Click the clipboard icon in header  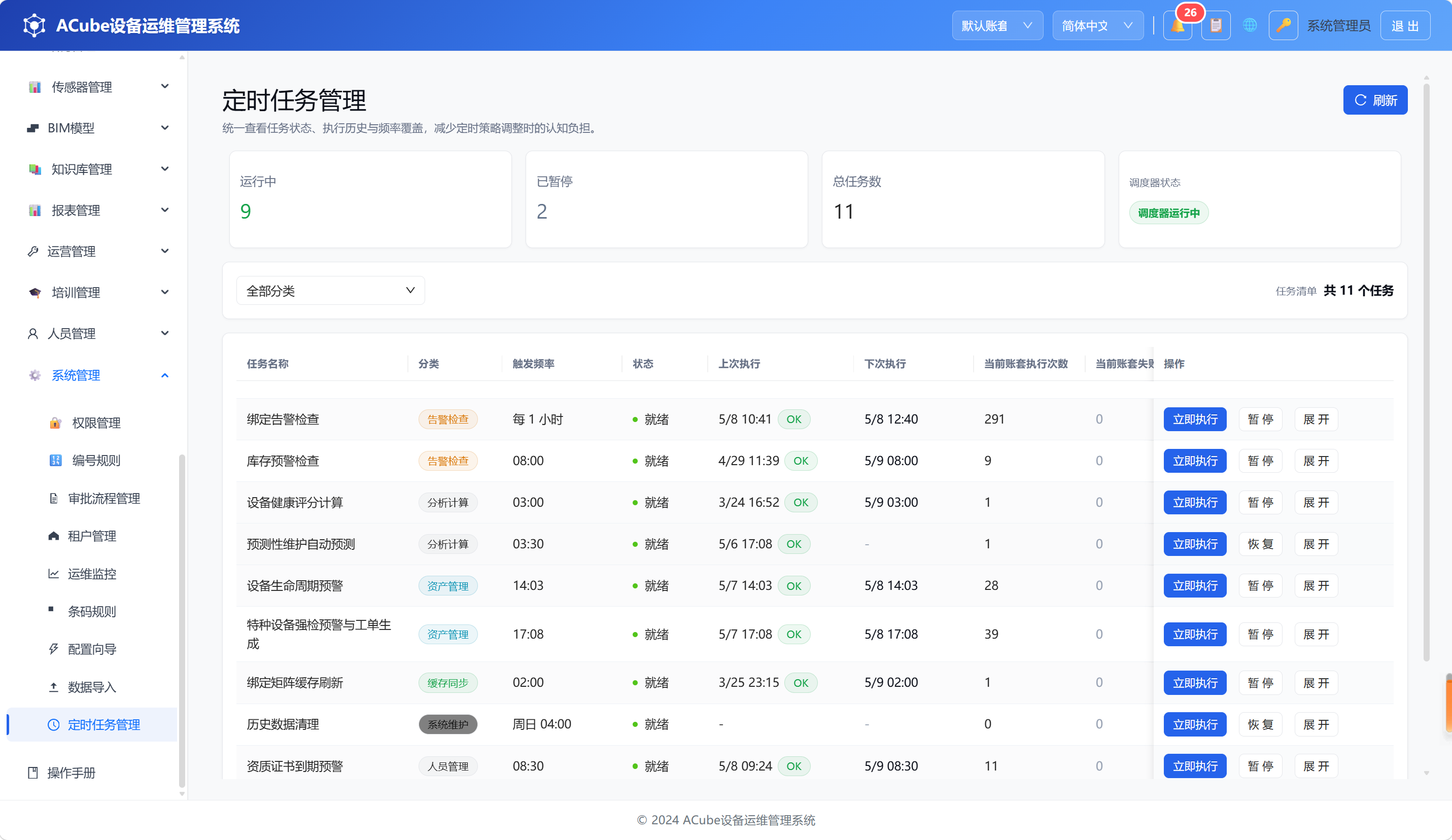[x=1216, y=26]
